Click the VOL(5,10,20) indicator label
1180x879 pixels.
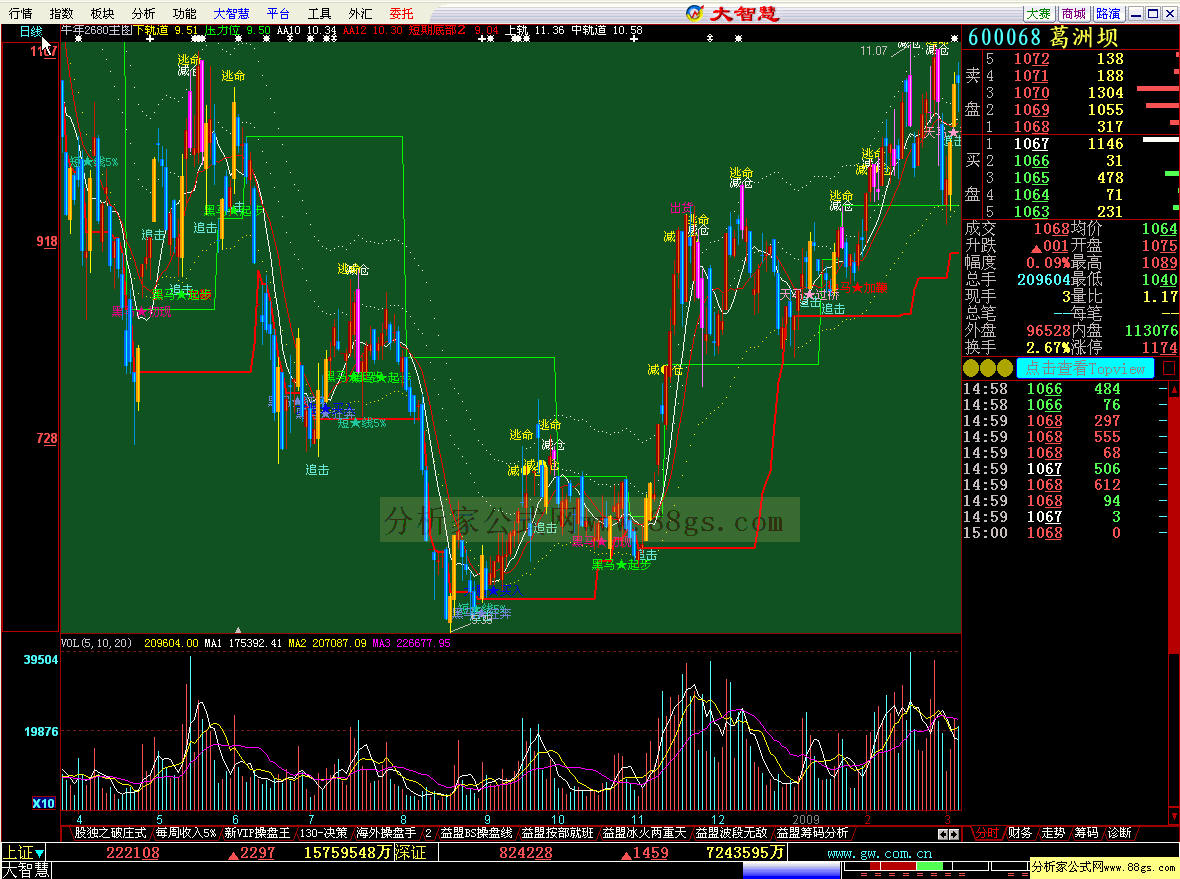(96, 643)
